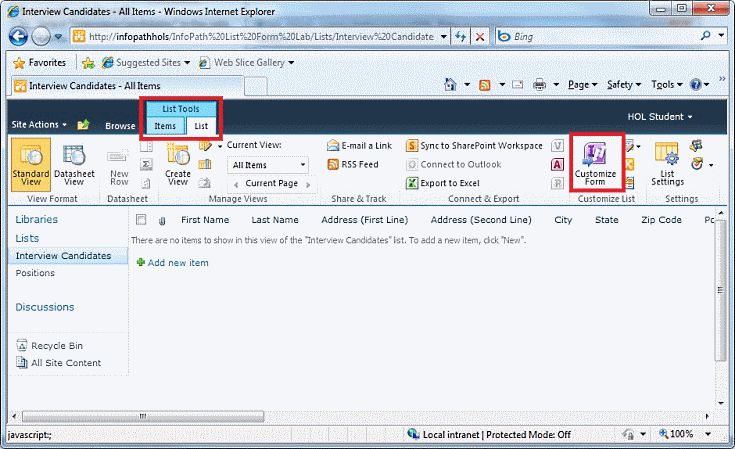
Task: Click the Add new item link
Action: tap(178, 263)
